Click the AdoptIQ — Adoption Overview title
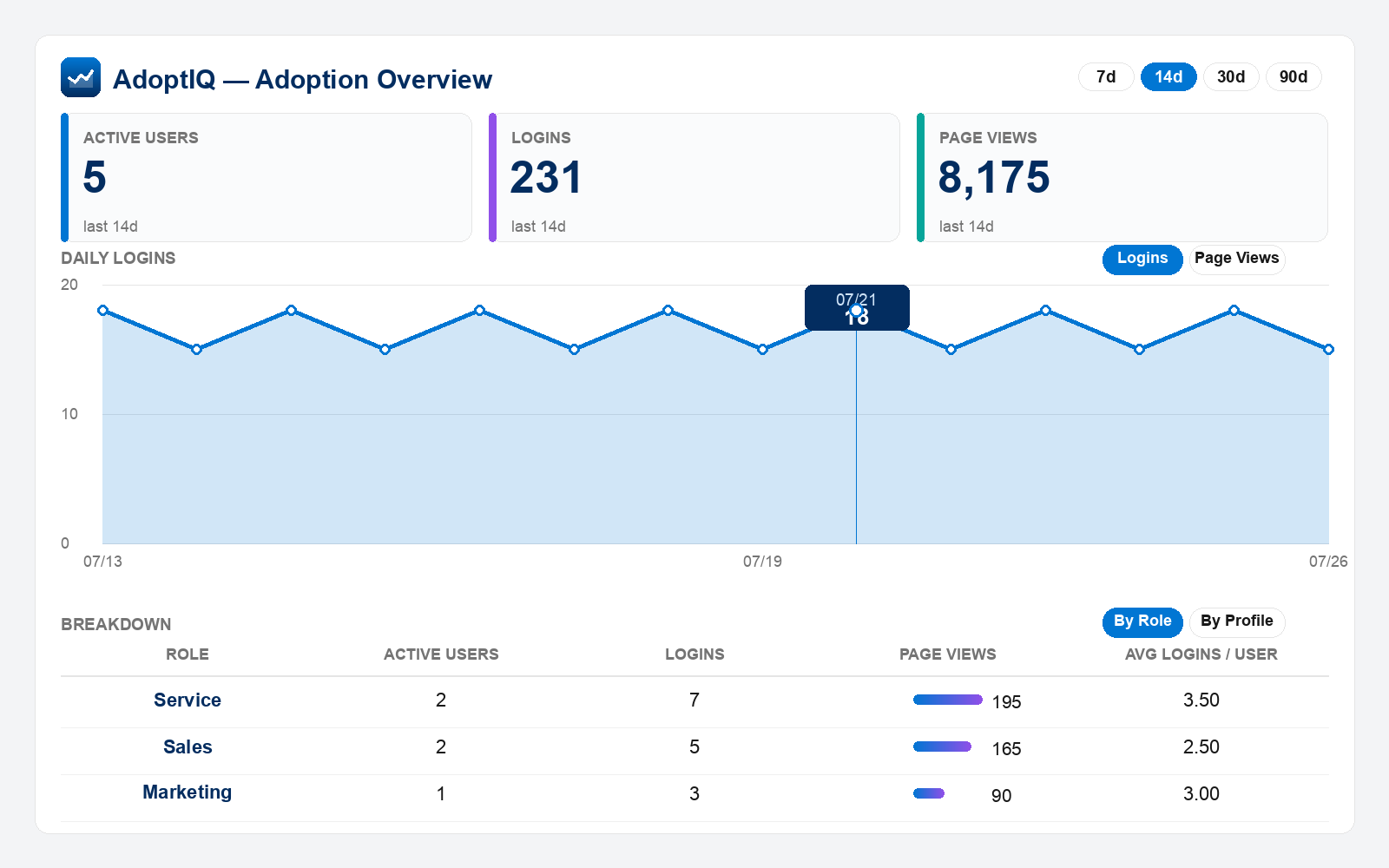Viewport: 1389px width, 868px height. (x=302, y=79)
